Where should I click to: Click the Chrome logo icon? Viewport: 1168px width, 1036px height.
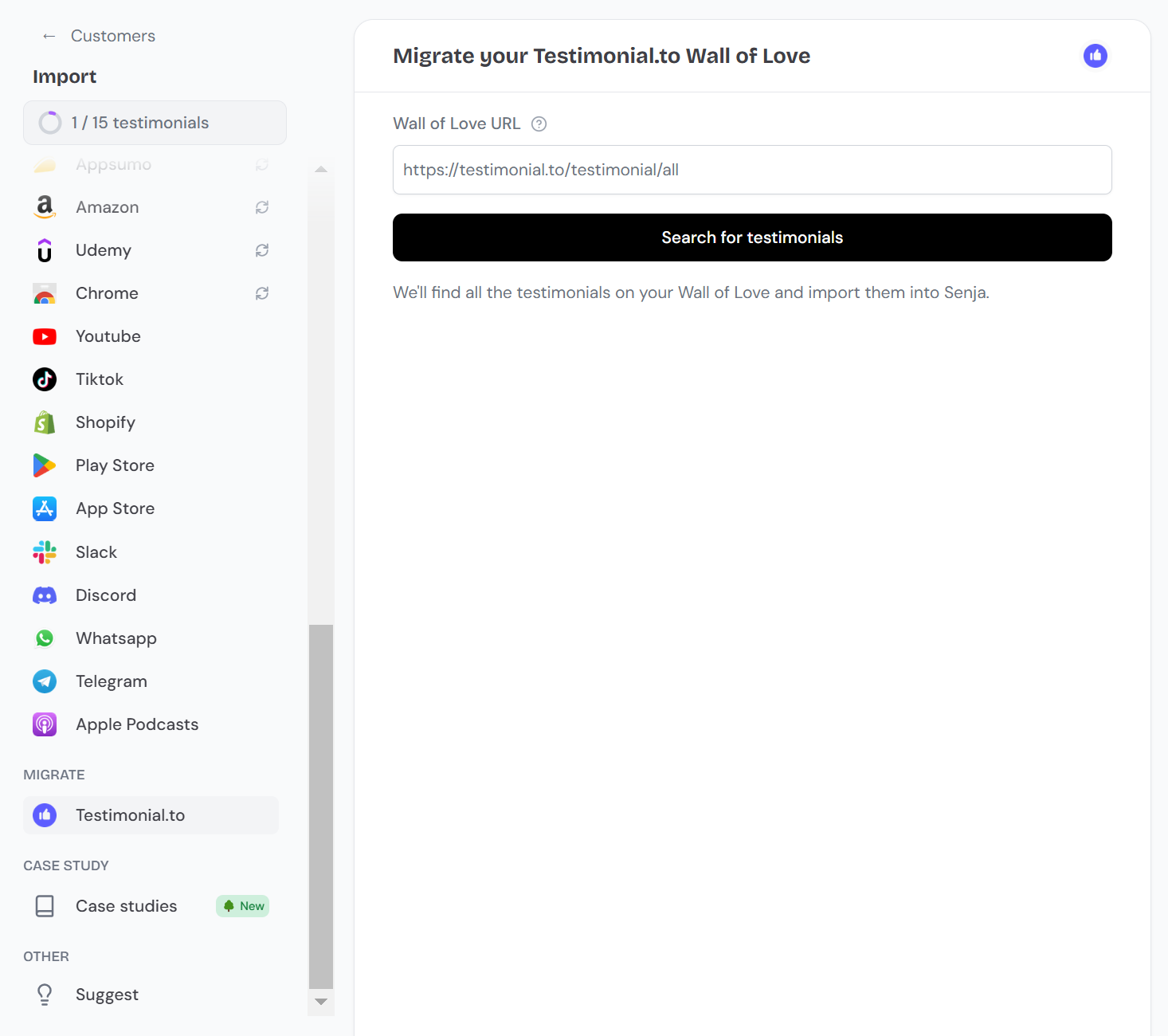45,293
